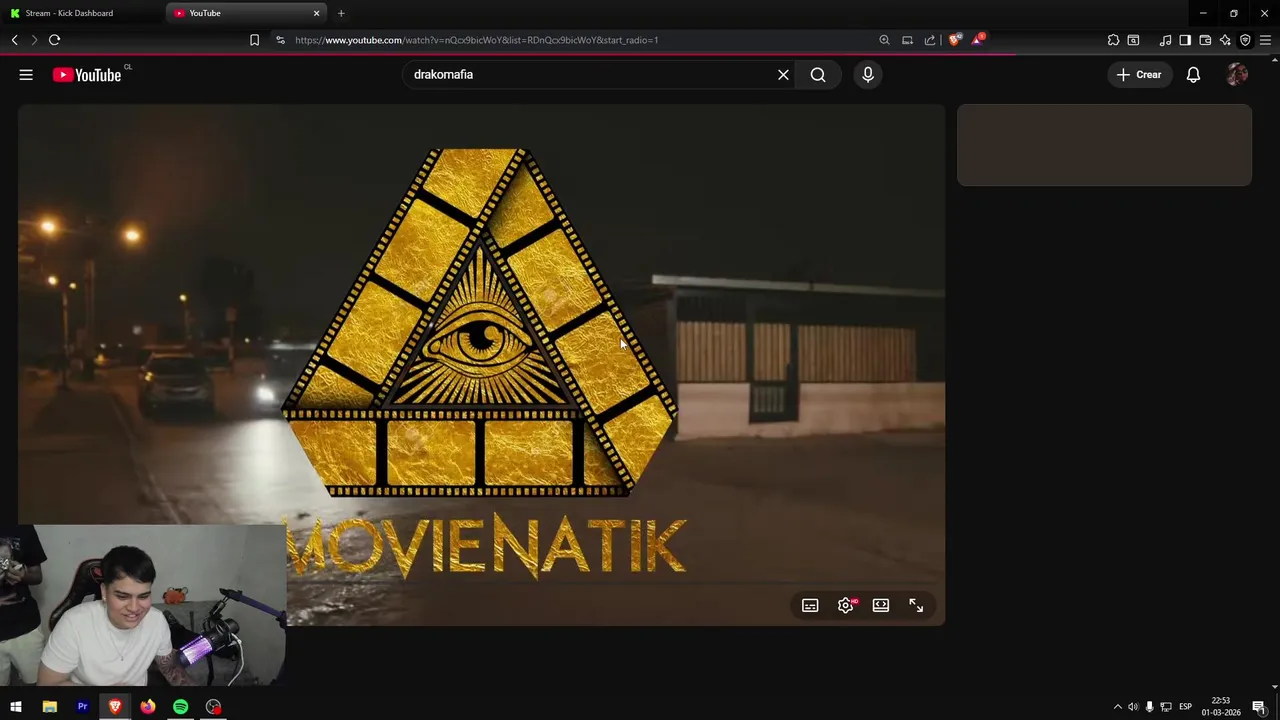The width and height of the screenshot is (1280, 720).
Task: Switch to theater mode view
Action: (881, 606)
